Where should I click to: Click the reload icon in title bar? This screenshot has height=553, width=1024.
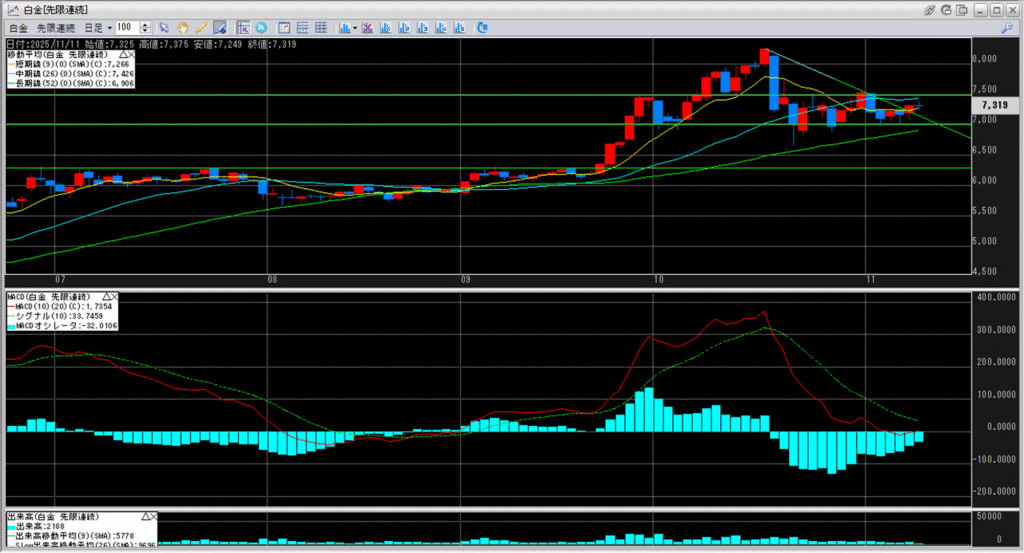click(946, 9)
